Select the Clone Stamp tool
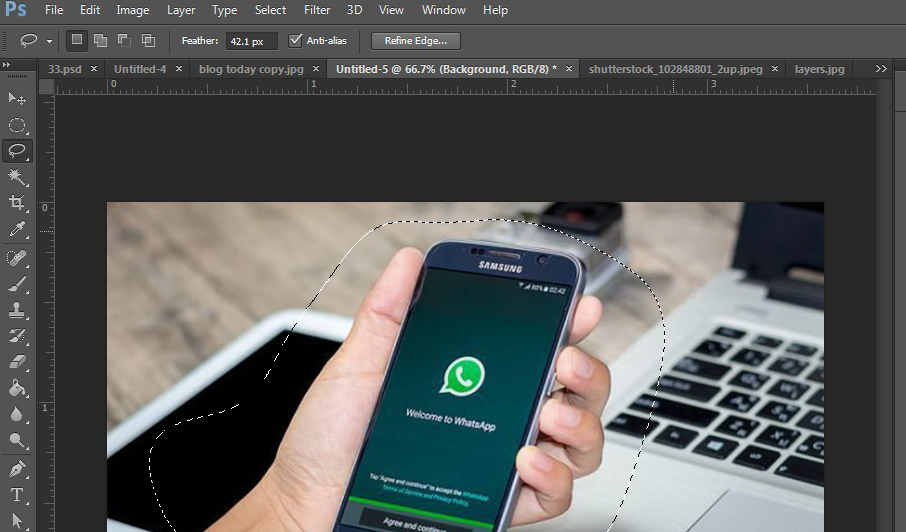The image size is (906, 532). [x=17, y=310]
